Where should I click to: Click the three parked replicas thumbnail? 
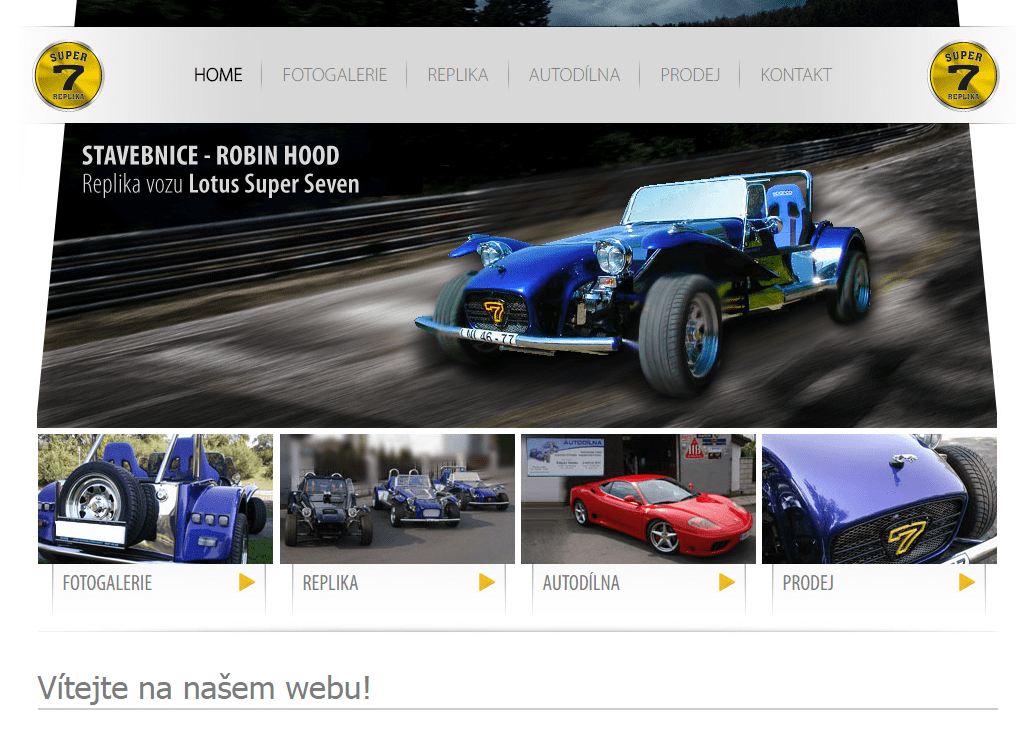coord(397,499)
